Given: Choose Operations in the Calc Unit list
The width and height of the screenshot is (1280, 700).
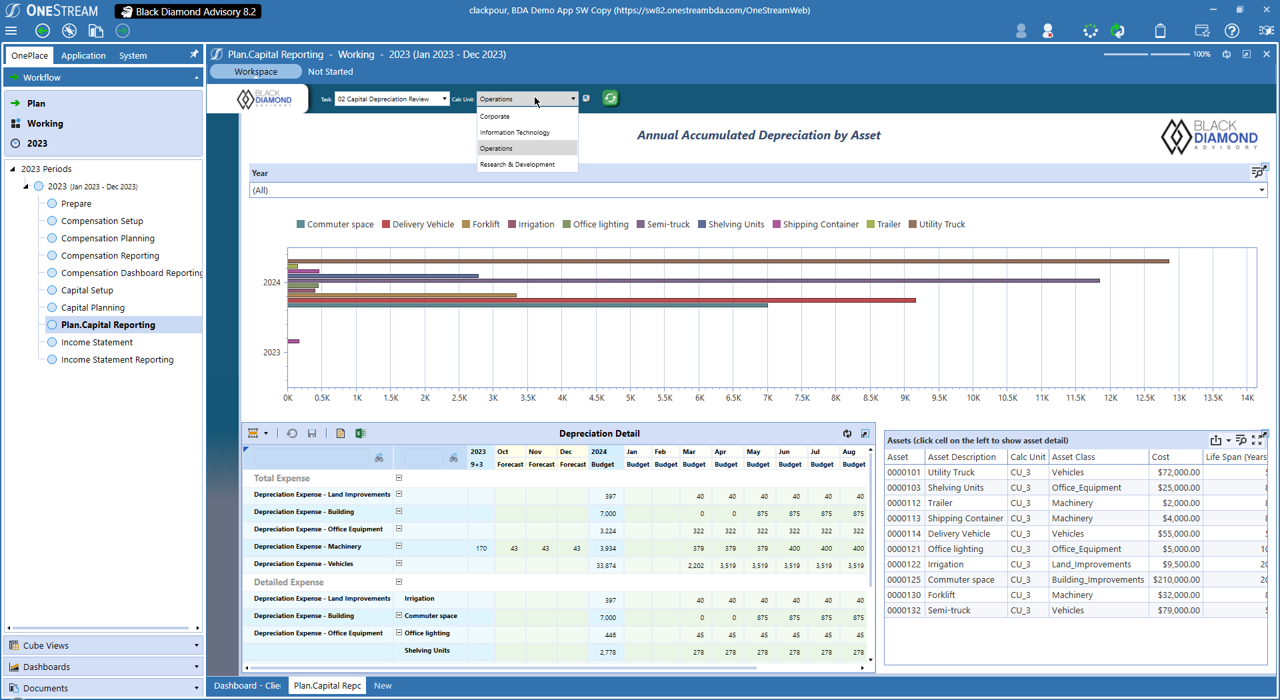Looking at the screenshot, I should click(x=527, y=148).
